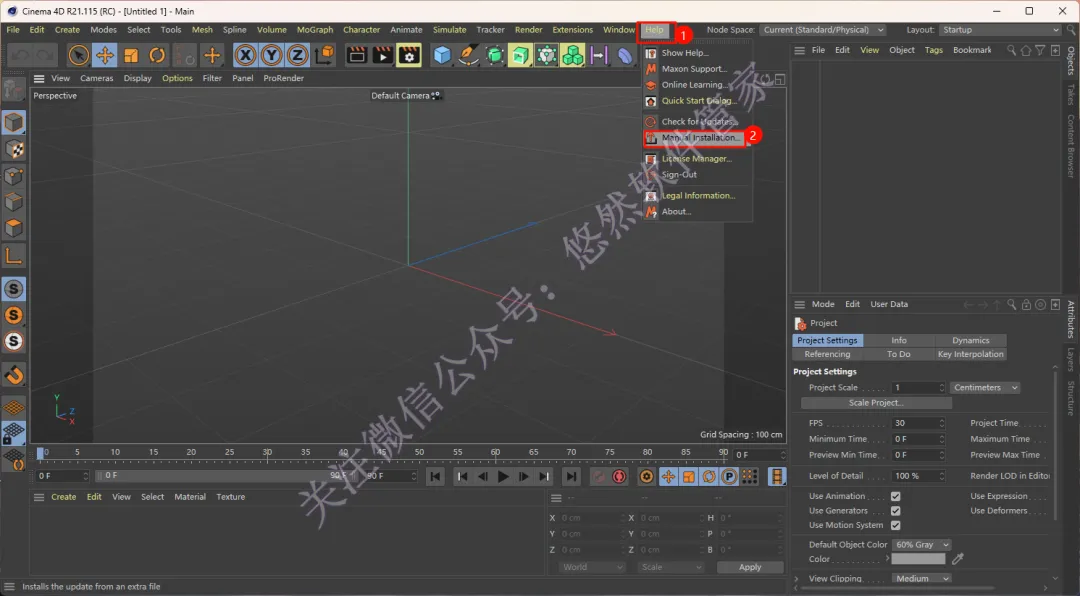
Task: Open the Scale mode dropdown
Action: (671, 567)
